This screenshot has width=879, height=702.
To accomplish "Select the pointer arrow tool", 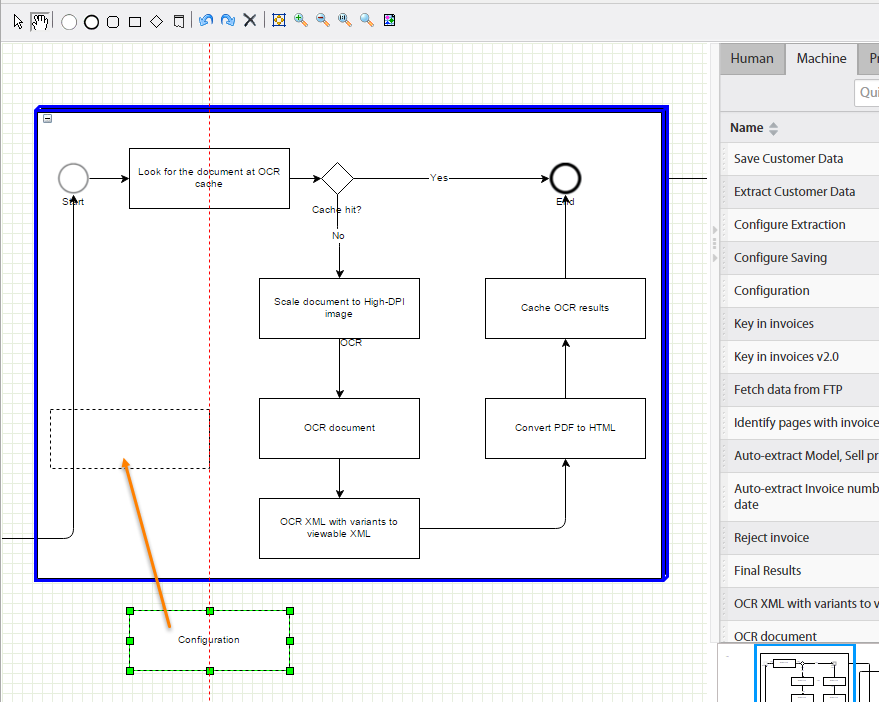I will click(18, 21).
